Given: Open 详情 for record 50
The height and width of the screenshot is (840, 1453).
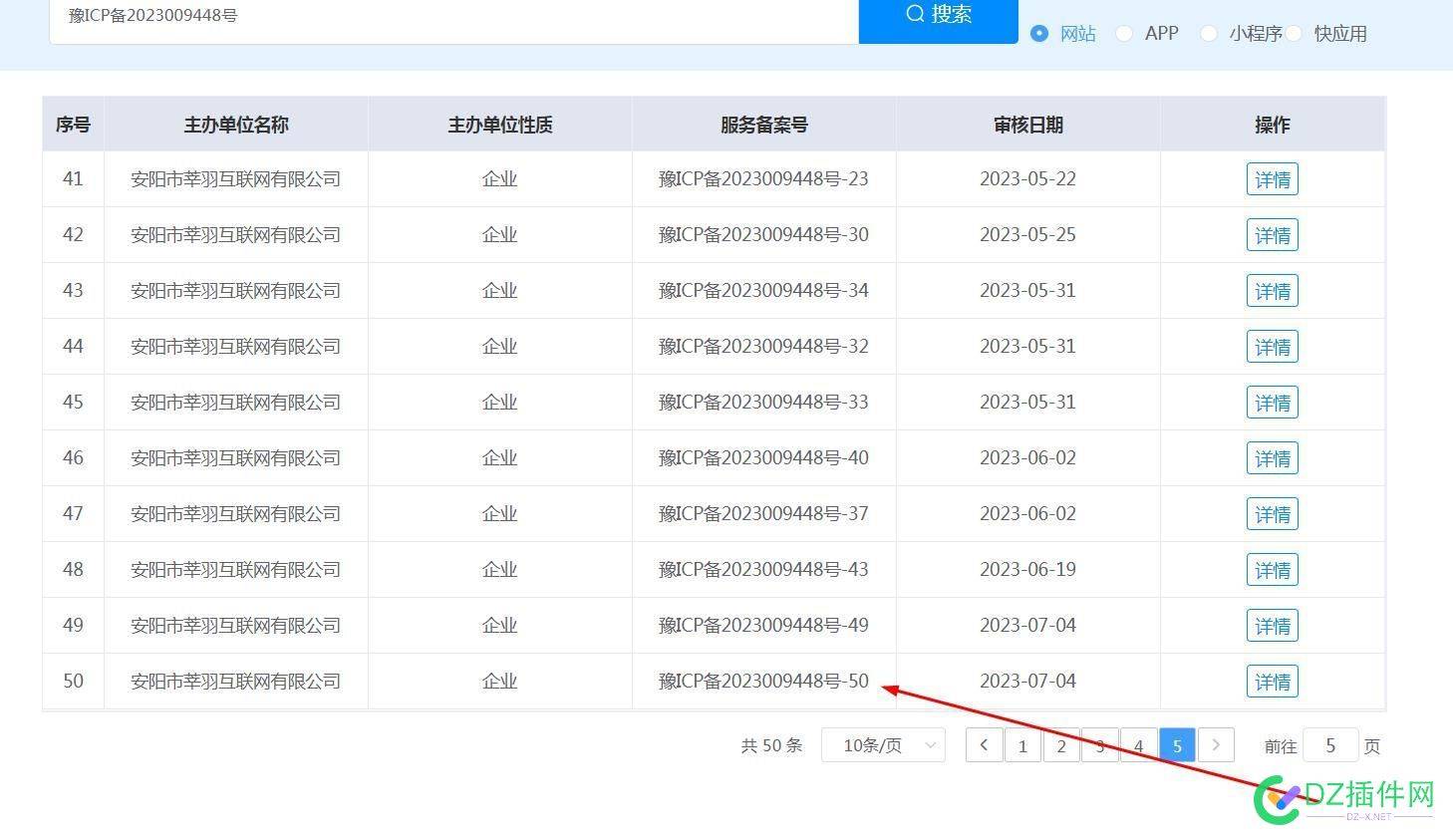Looking at the screenshot, I should coord(1273,682).
